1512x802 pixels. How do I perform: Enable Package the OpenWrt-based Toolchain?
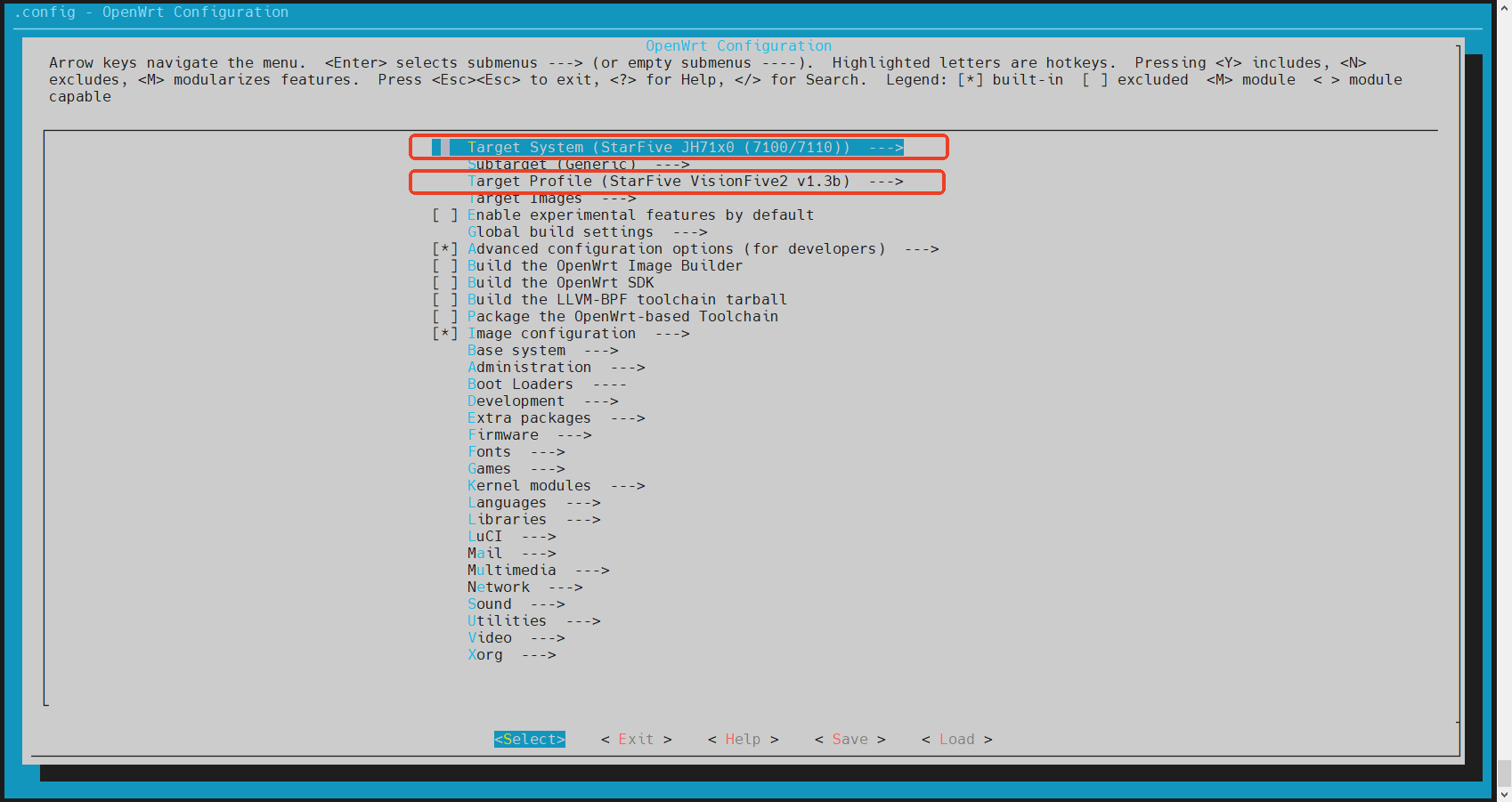pos(444,317)
